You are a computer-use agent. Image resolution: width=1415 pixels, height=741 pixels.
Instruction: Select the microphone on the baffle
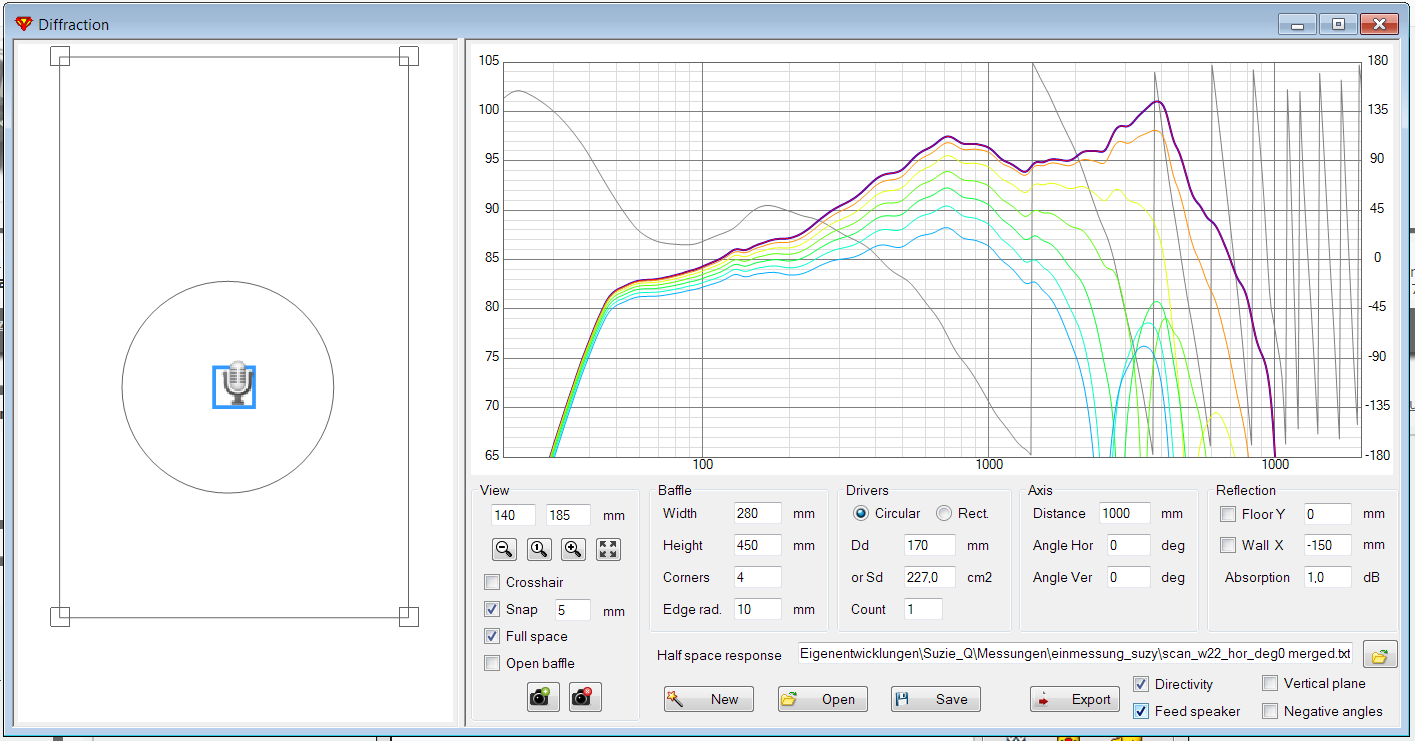click(x=234, y=386)
